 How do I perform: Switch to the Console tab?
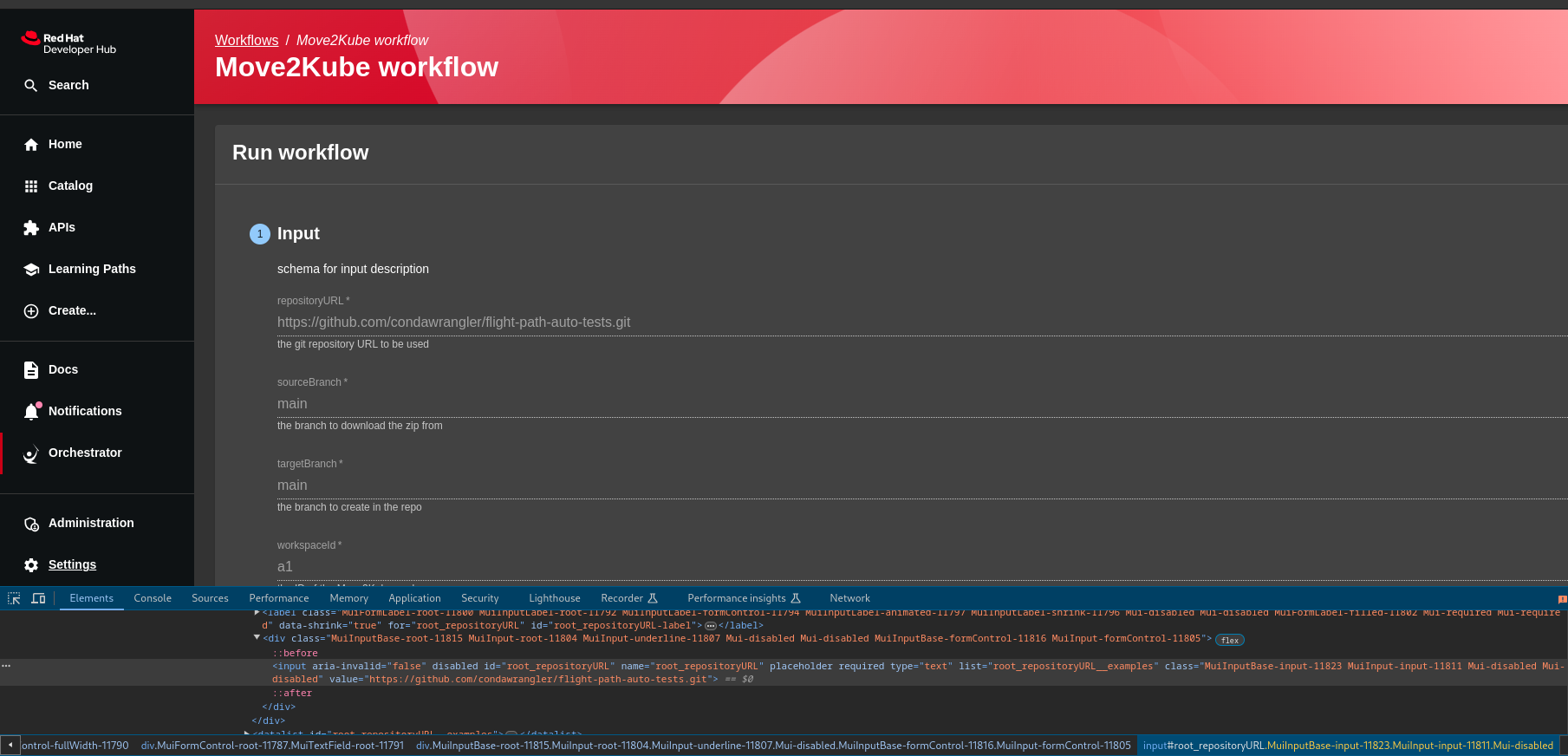tap(153, 598)
